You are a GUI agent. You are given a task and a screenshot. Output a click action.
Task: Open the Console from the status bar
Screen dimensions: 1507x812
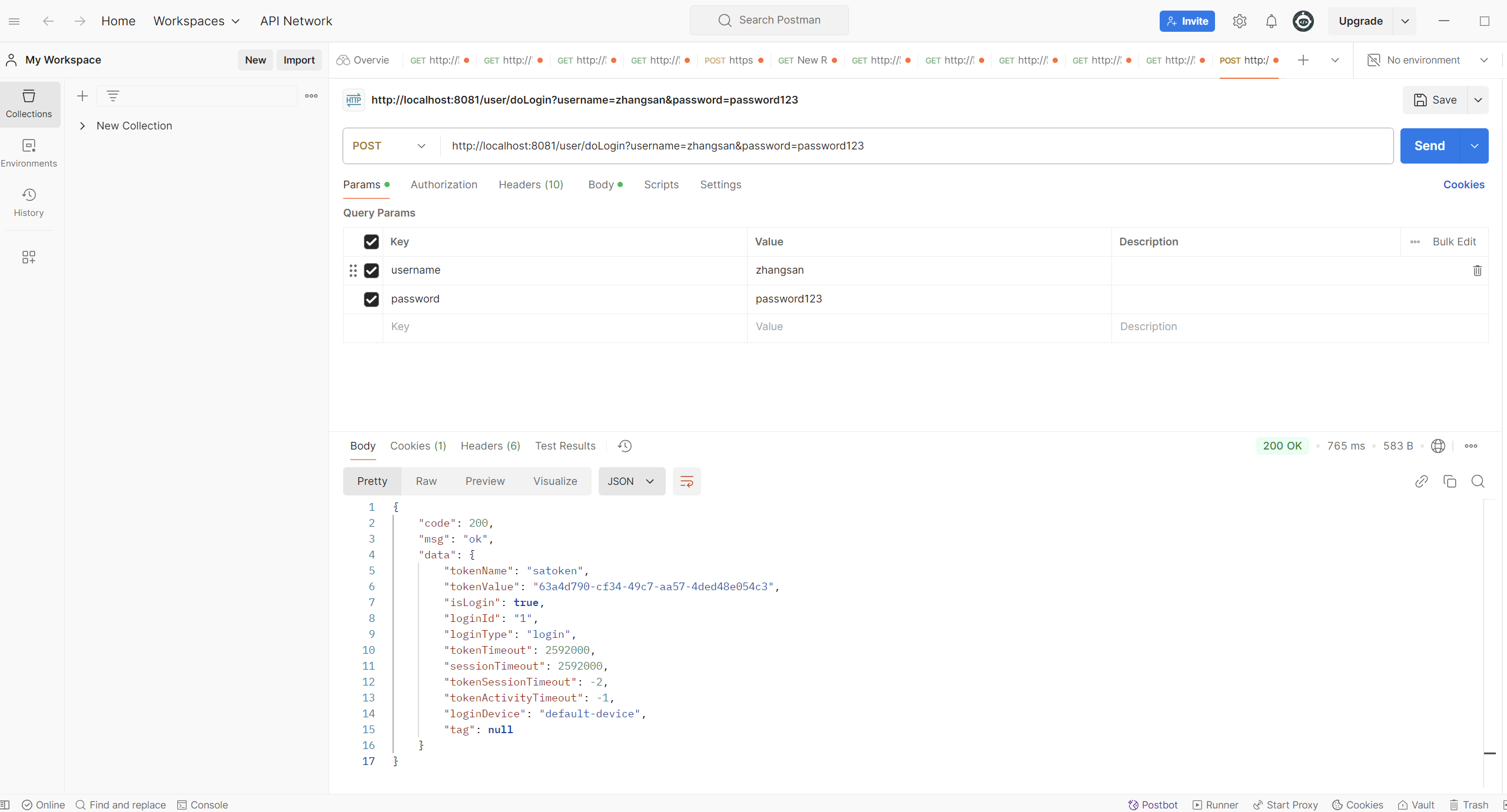coord(203,804)
